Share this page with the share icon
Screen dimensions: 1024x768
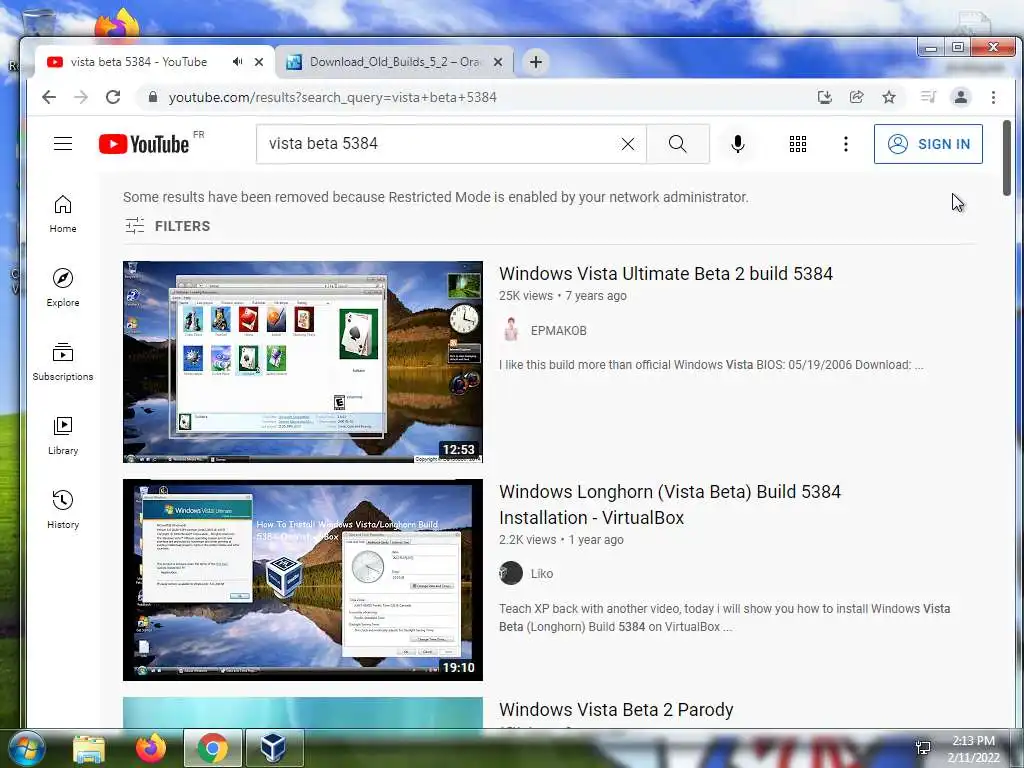[856, 97]
